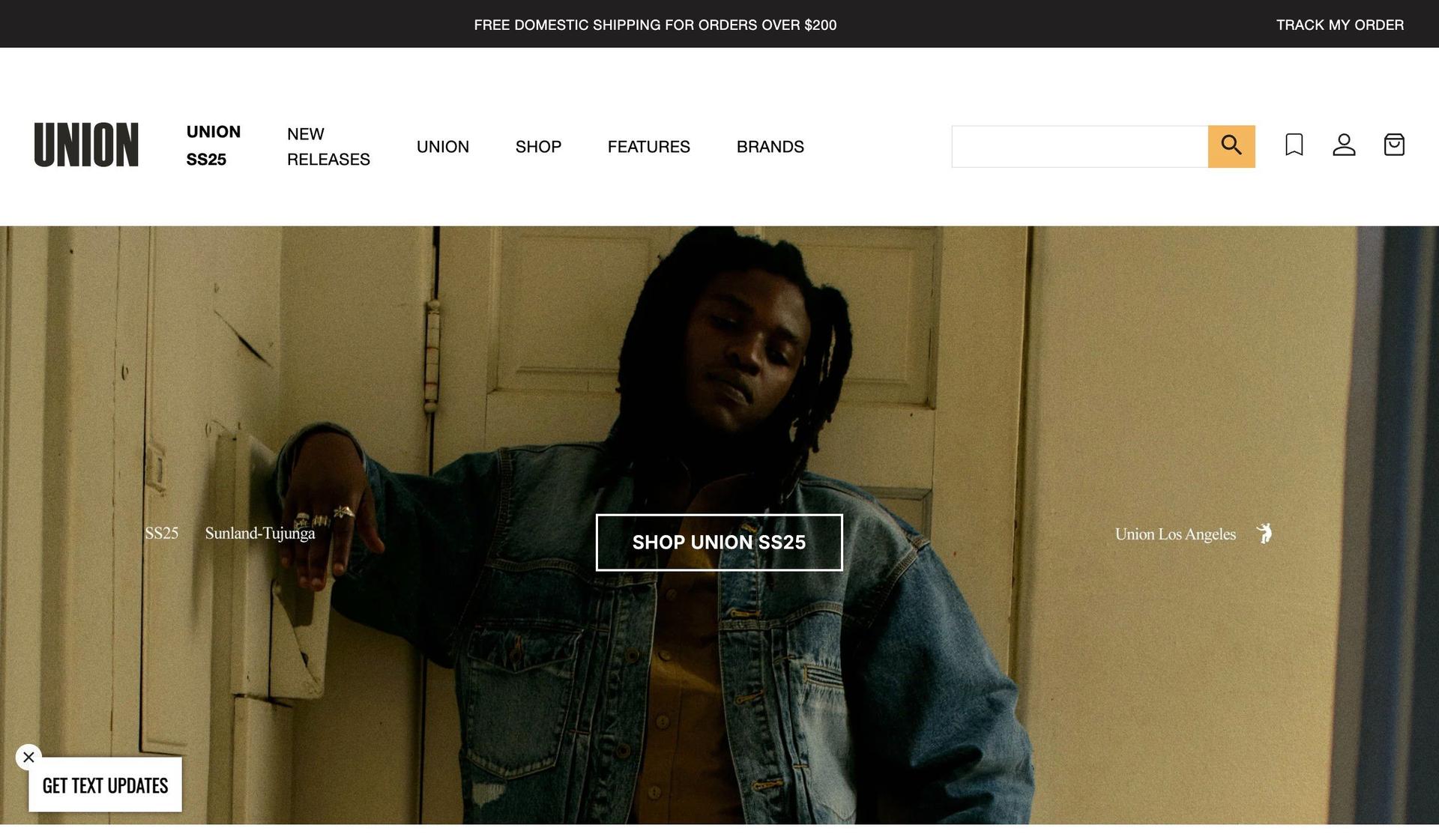
Task: Expand the SHOP navigation menu
Action: (538, 147)
